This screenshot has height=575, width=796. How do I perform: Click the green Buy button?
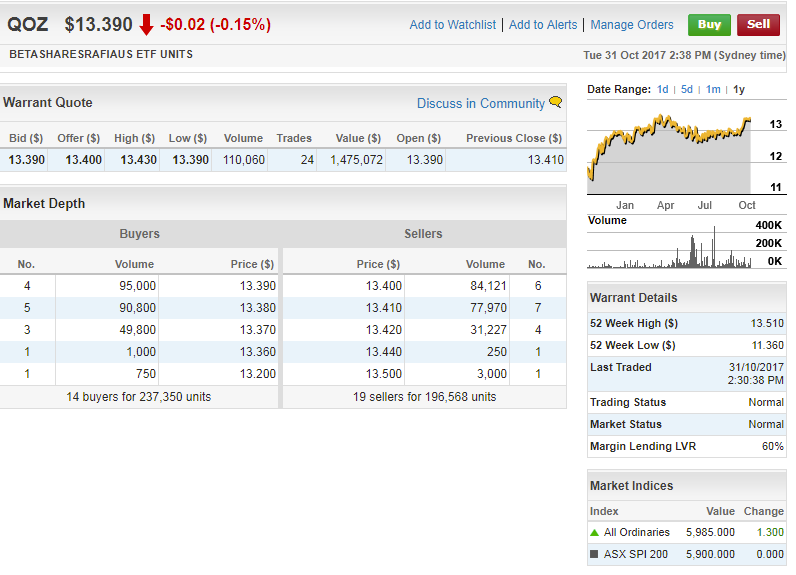(709, 25)
